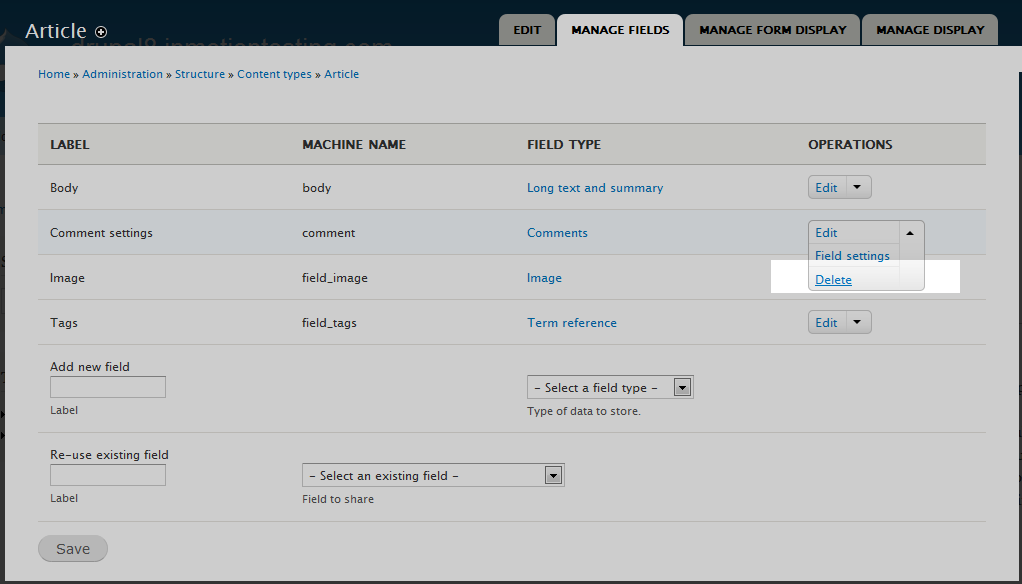This screenshot has width=1022, height=584.
Task: Open the Image field type link
Action: pyautogui.click(x=544, y=278)
